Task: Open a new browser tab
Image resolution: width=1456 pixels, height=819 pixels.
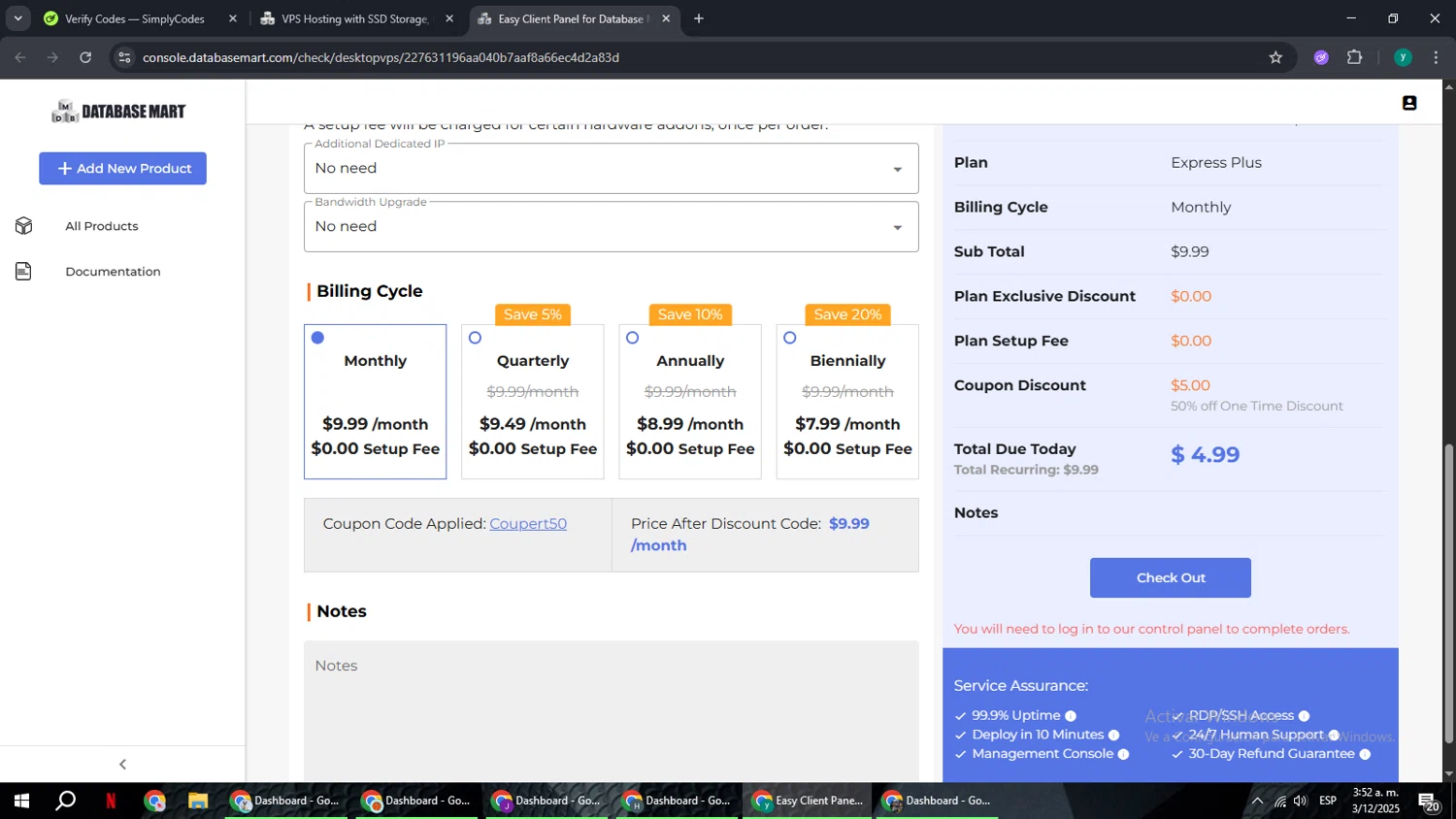Action: pyautogui.click(x=699, y=18)
